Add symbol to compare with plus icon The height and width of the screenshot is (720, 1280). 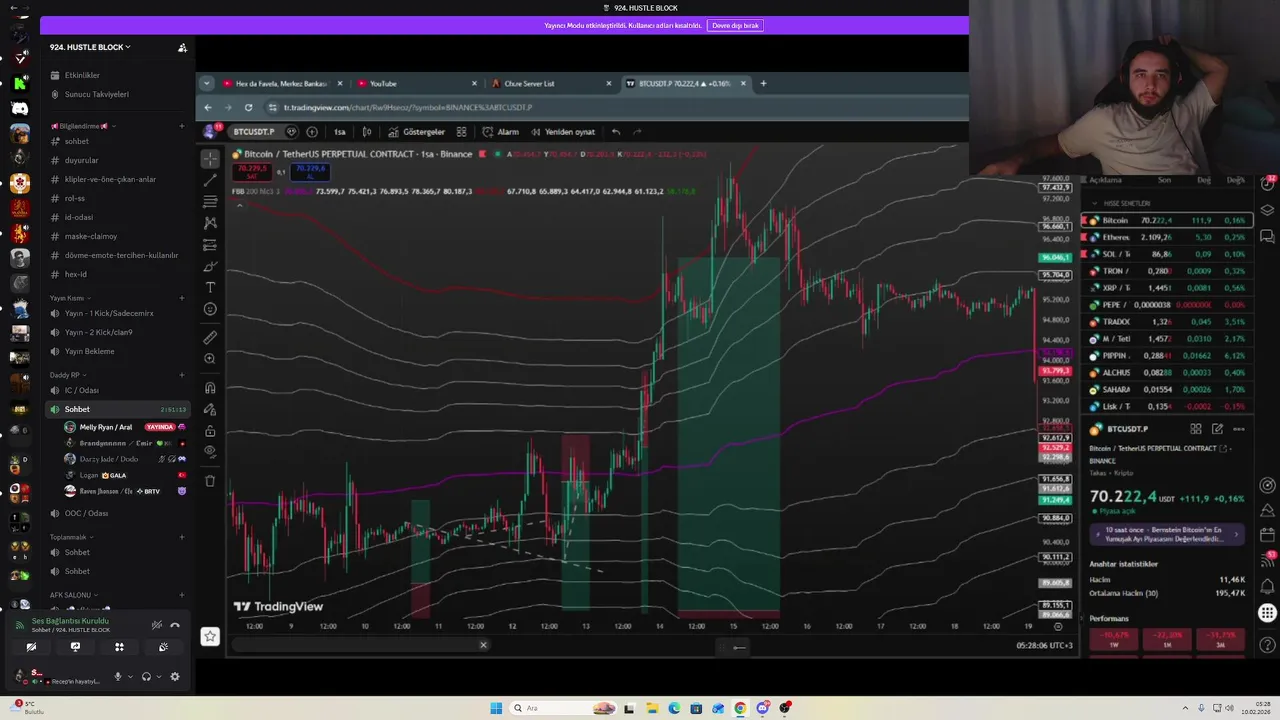(312, 131)
